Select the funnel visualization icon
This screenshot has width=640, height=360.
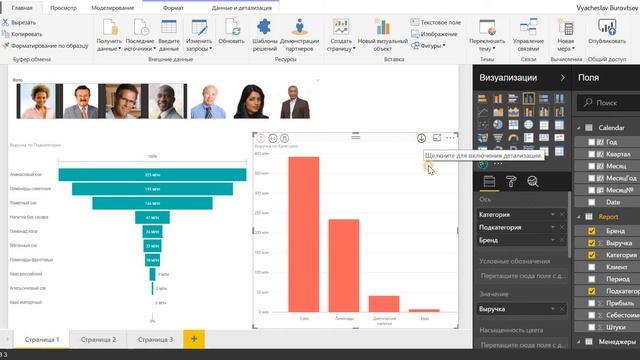tap(498, 138)
